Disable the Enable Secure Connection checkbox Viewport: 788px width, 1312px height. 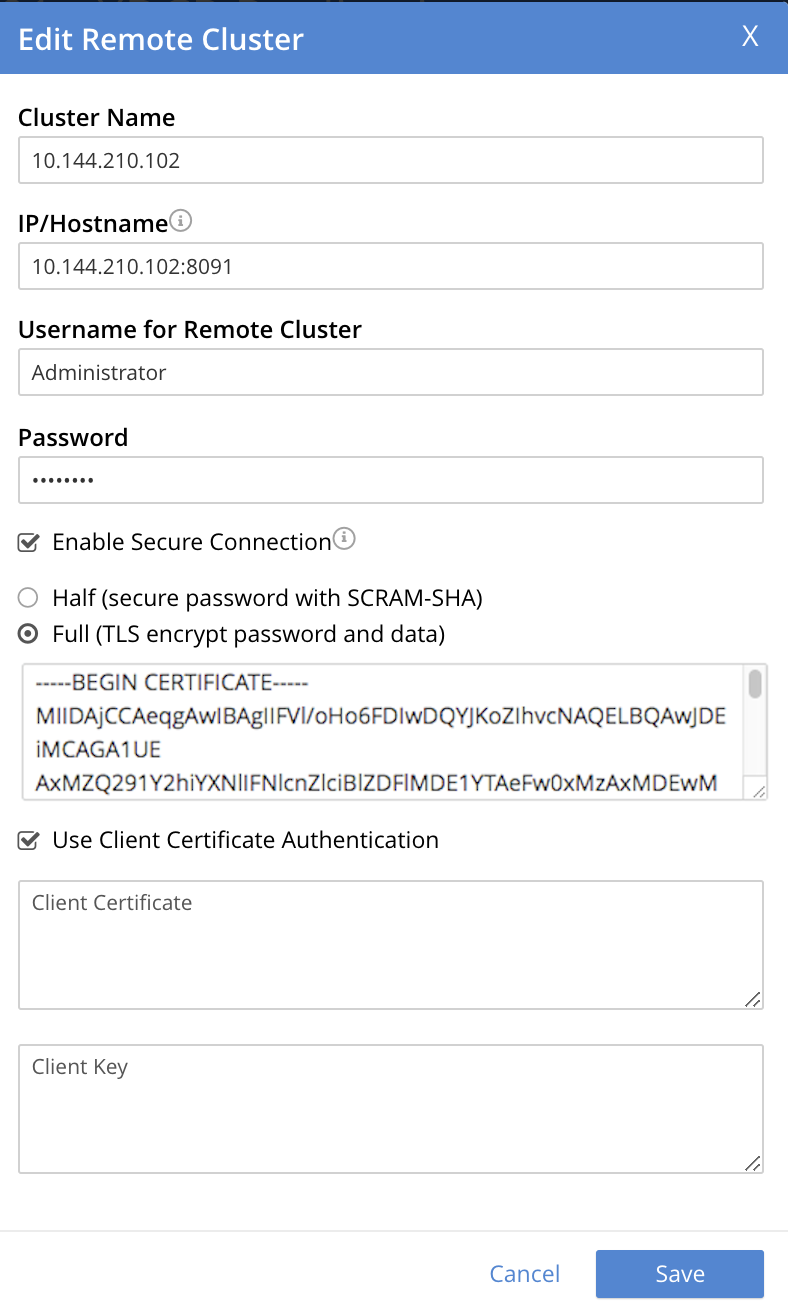click(29, 542)
